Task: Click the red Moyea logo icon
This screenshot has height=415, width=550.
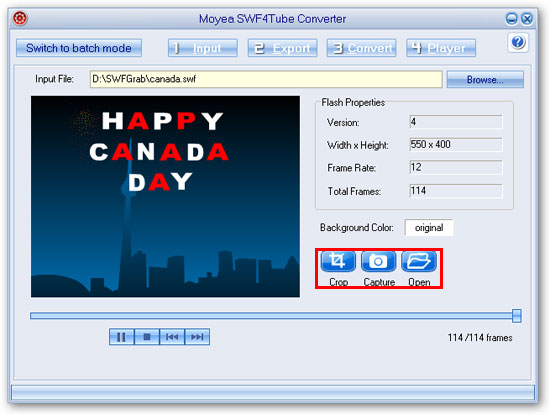Action: [x=20, y=18]
